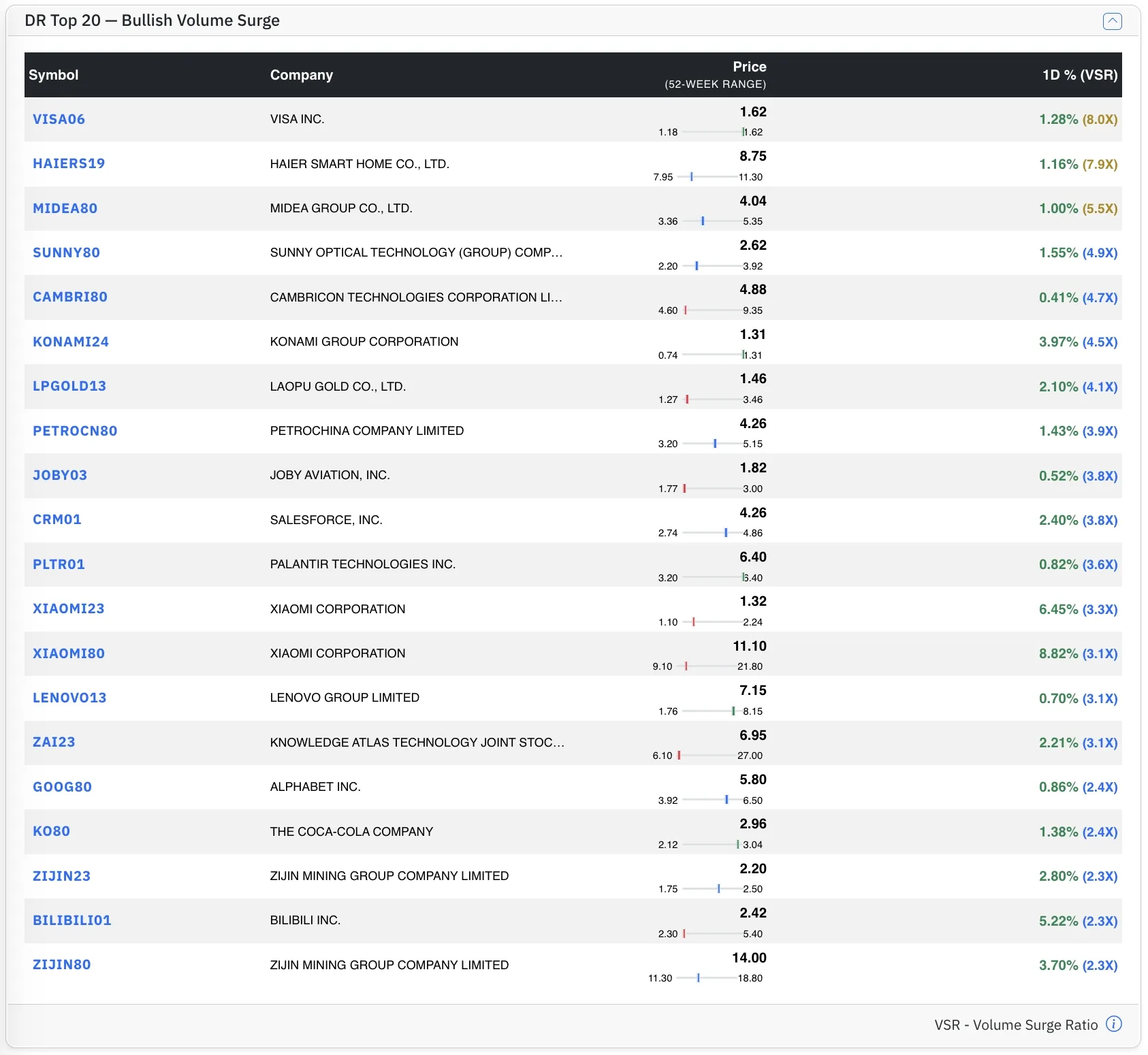Open the CAMBRI80 symbol link
The width and height of the screenshot is (1148, 1055).
pyautogui.click(x=70, y=297)
